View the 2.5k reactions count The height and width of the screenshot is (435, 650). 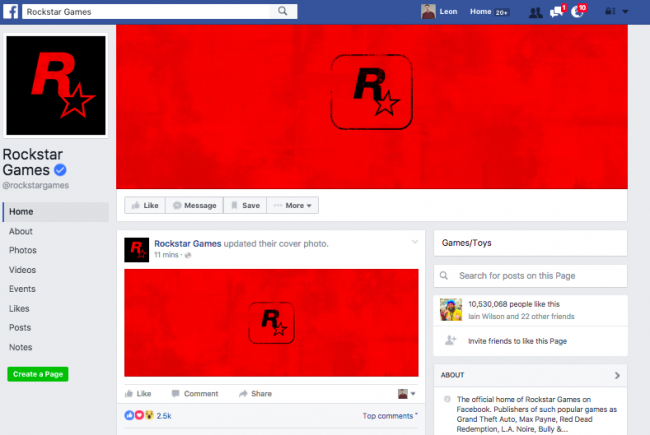point(164,416)
